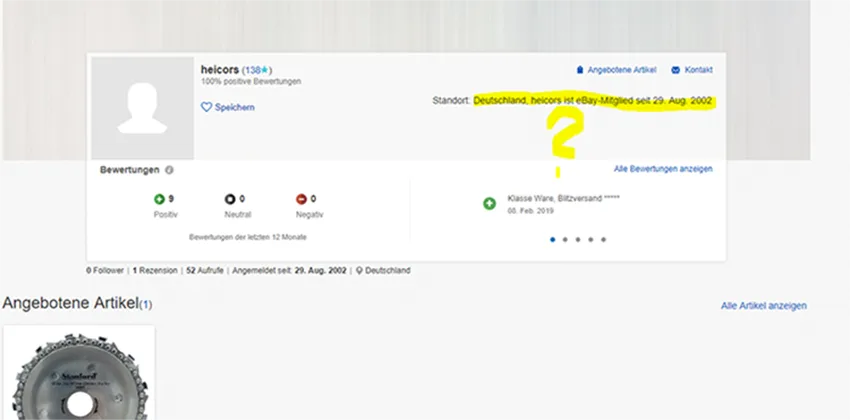Select the third review carousel dot
The image size is (850, 420).
click(578, 240)
